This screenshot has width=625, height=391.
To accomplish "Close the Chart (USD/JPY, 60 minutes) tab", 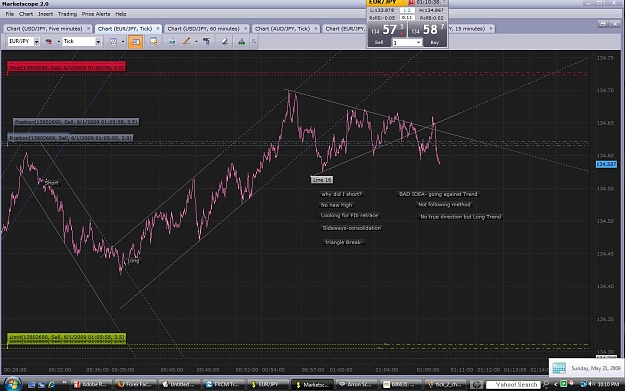I will coord(246,29).
